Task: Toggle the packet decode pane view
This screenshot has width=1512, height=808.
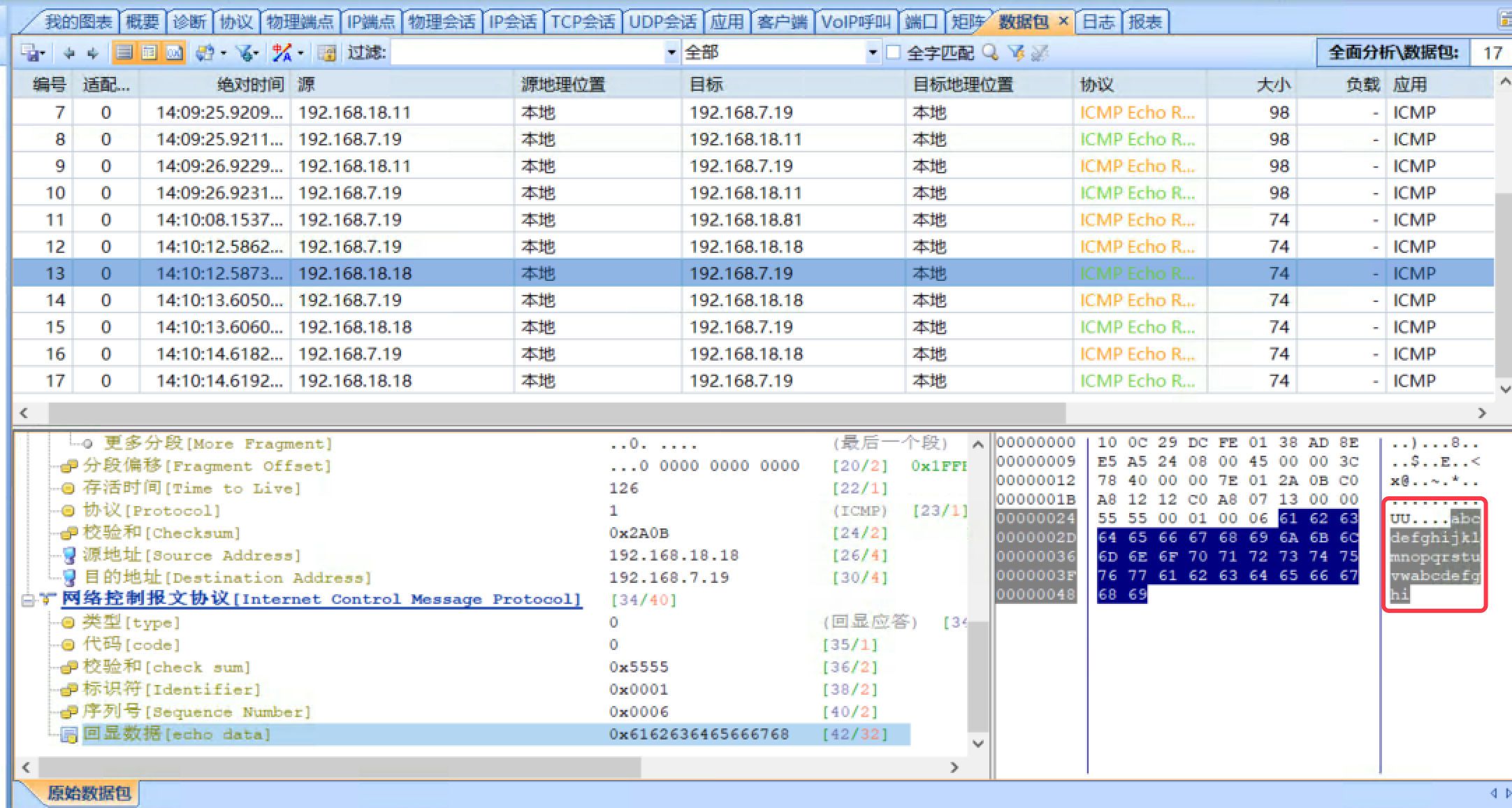Action: click(149, 53)
